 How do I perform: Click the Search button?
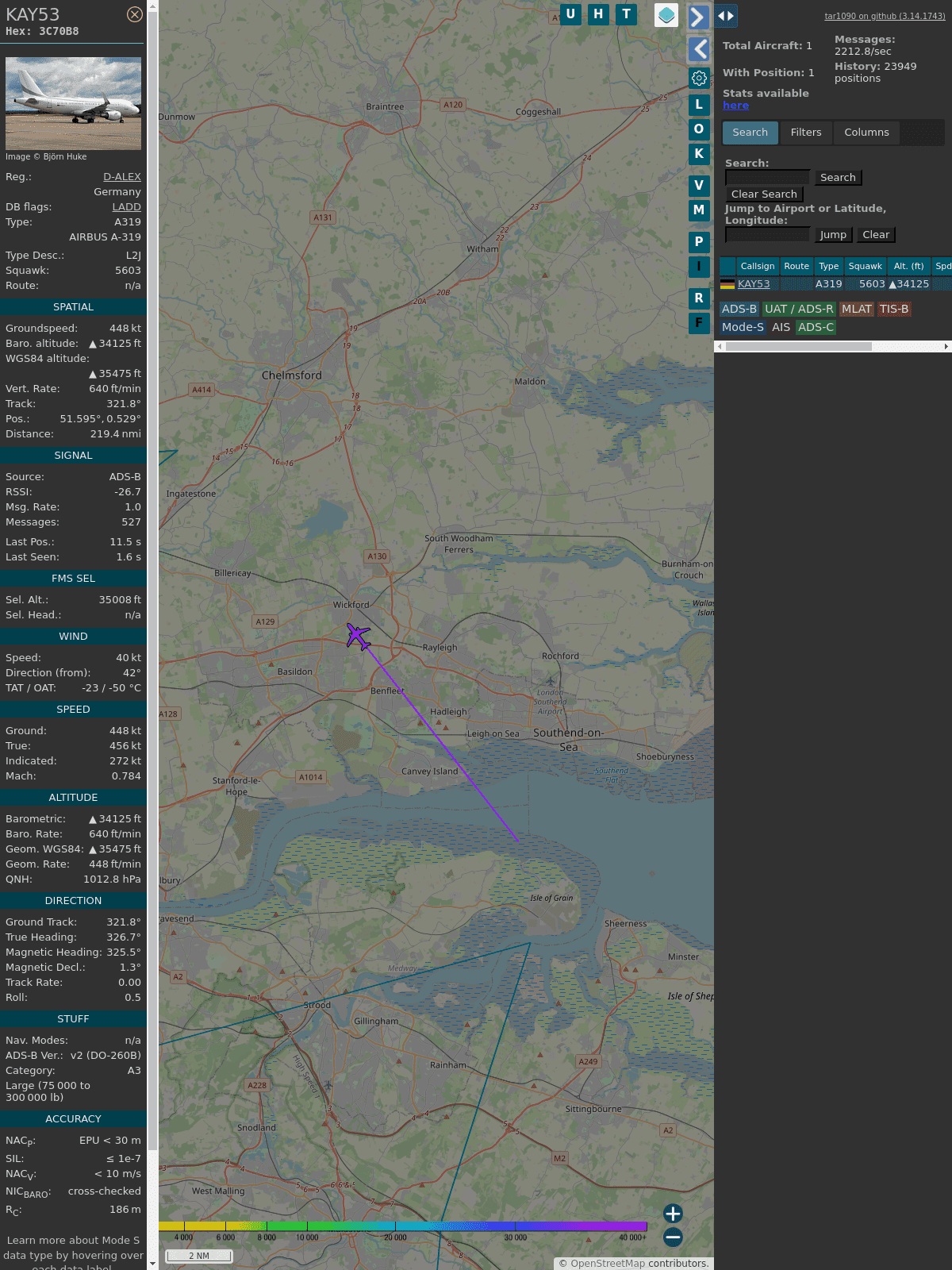click(x=838, y=178)
